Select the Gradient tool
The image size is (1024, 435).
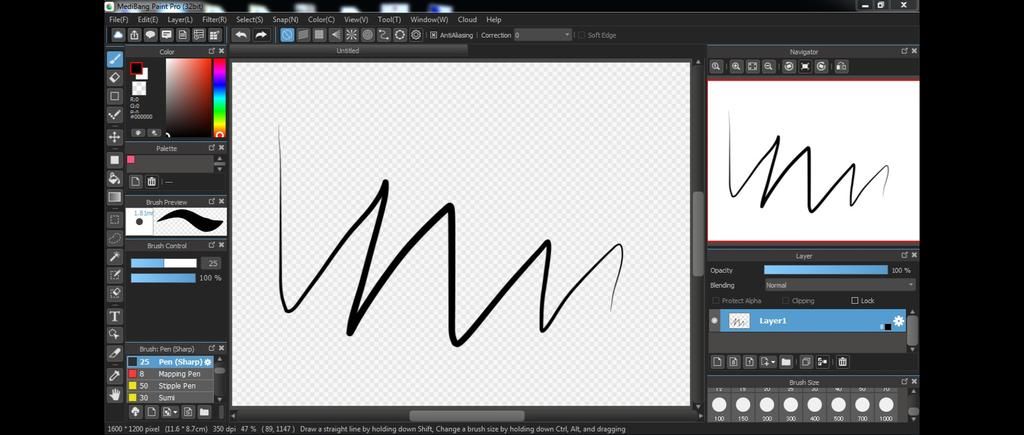point(115,197)
